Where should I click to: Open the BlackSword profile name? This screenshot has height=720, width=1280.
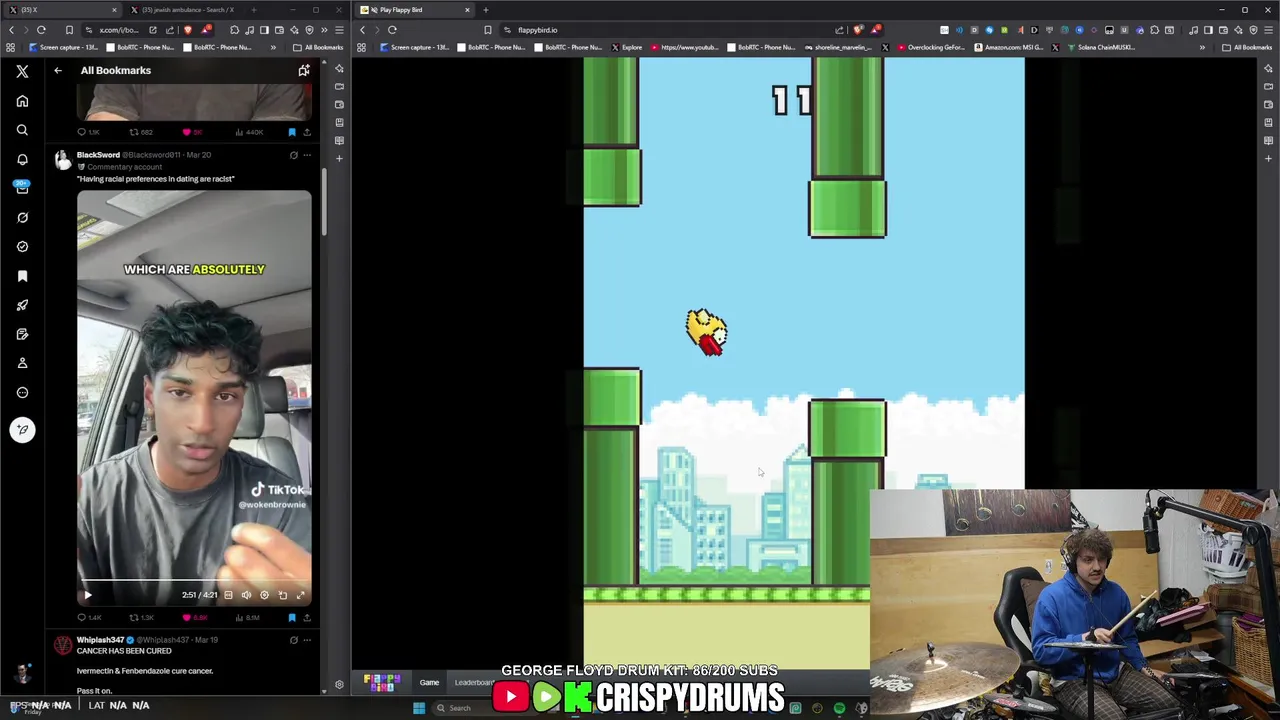(98, 155)
